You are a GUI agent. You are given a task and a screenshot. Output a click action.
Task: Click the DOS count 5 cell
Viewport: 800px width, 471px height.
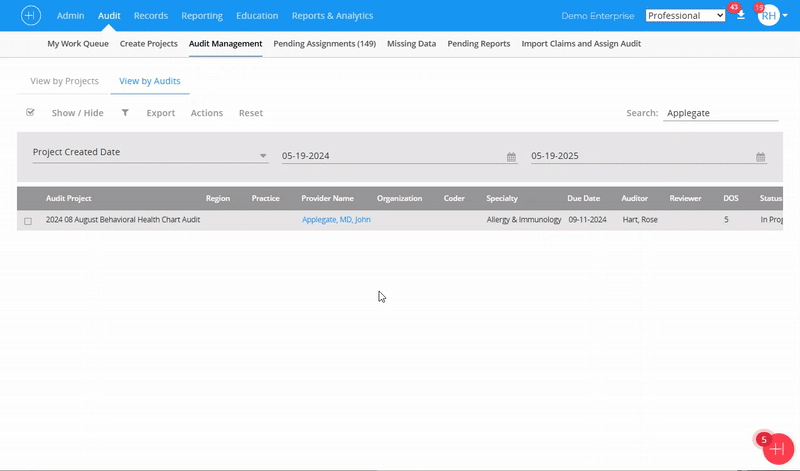pyautogui.click(x=726, y=219)
